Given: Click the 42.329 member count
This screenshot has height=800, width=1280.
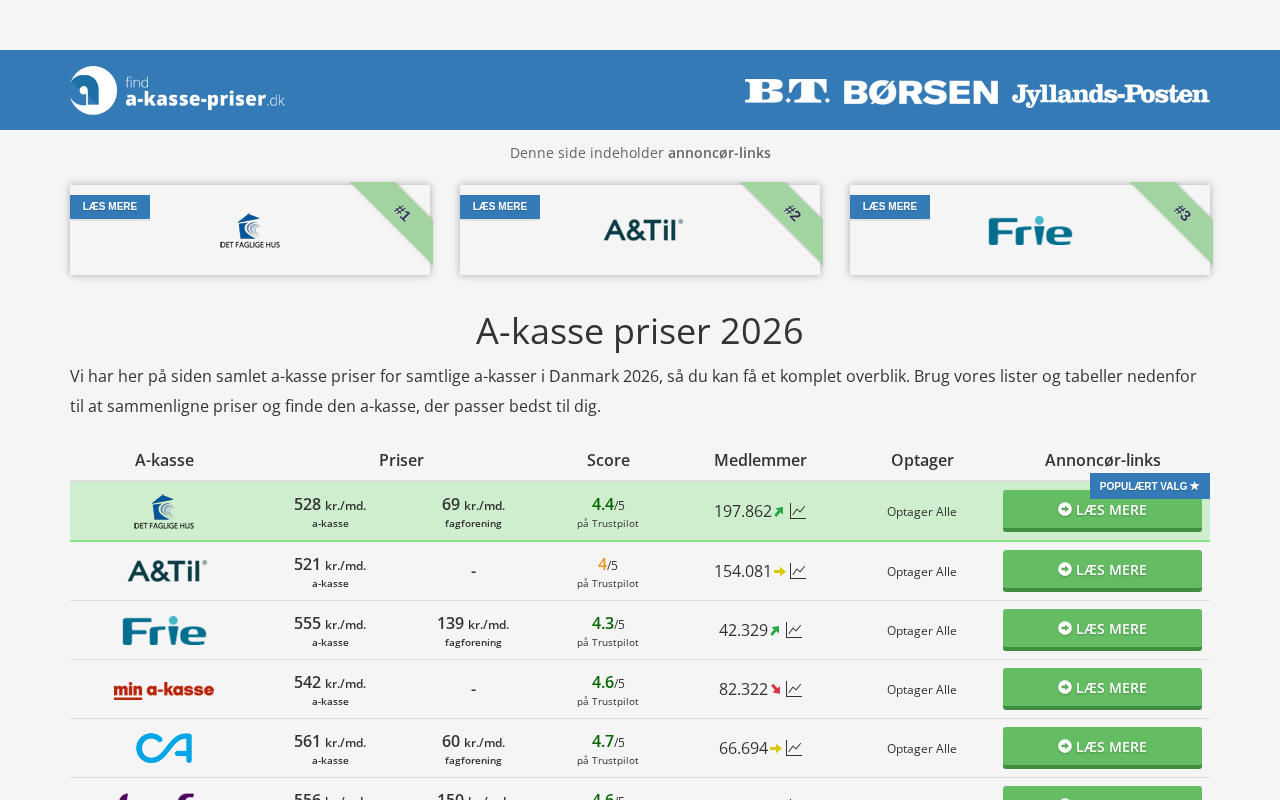Looking at the screenshot, I should [x=743, y=630].
